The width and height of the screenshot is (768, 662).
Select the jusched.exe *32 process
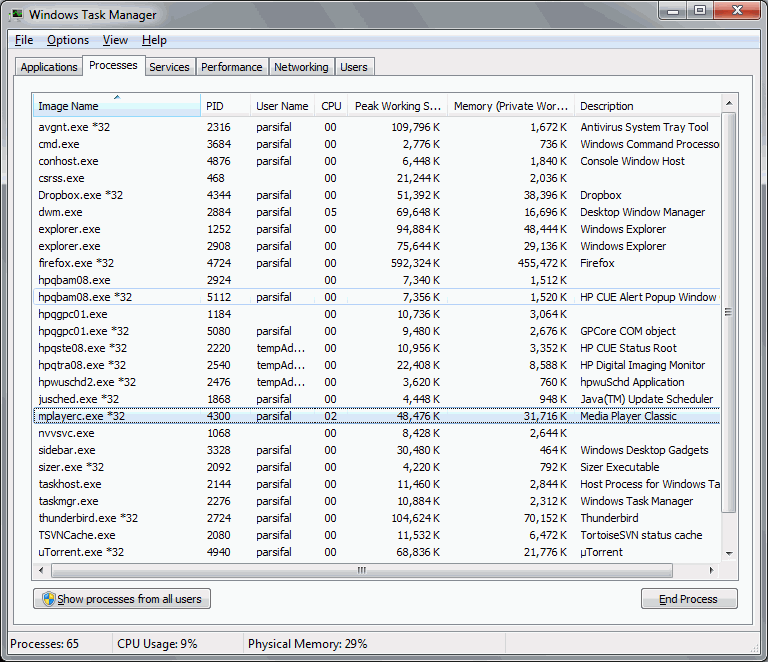point(377,399)
